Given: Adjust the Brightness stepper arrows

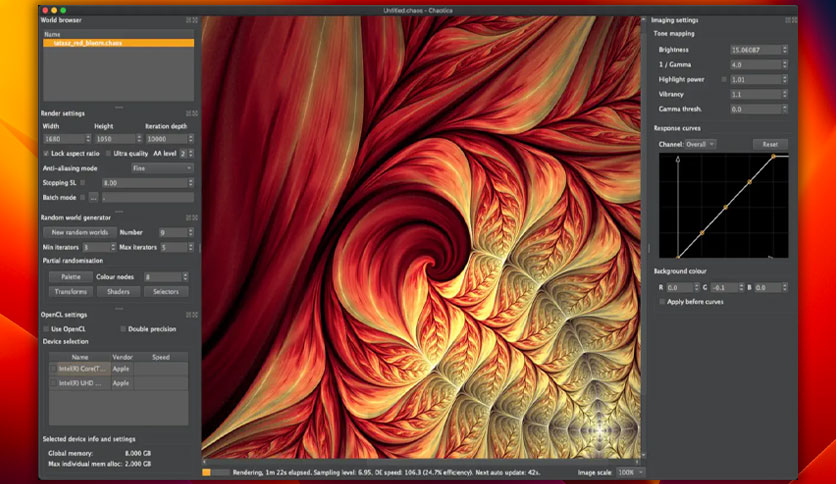Looking at the screenshot, I should pos(784,50).
